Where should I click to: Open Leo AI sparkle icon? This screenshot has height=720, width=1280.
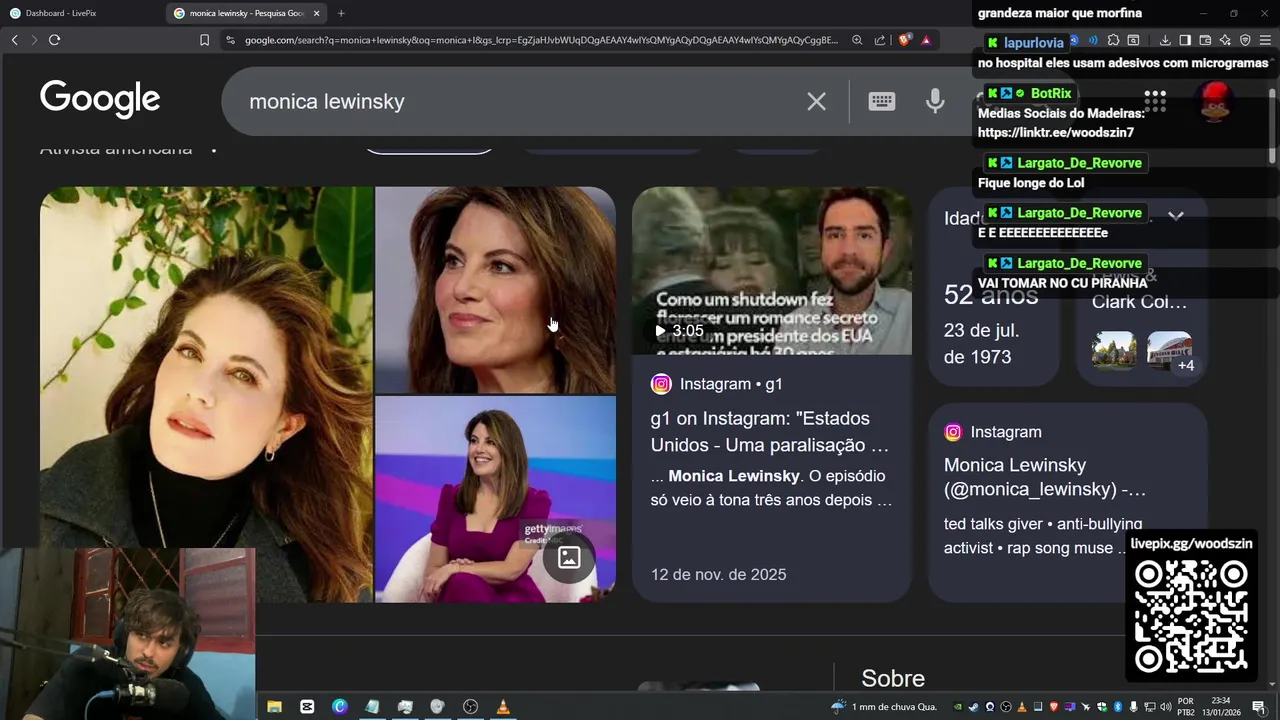[x=1225, y=40]
